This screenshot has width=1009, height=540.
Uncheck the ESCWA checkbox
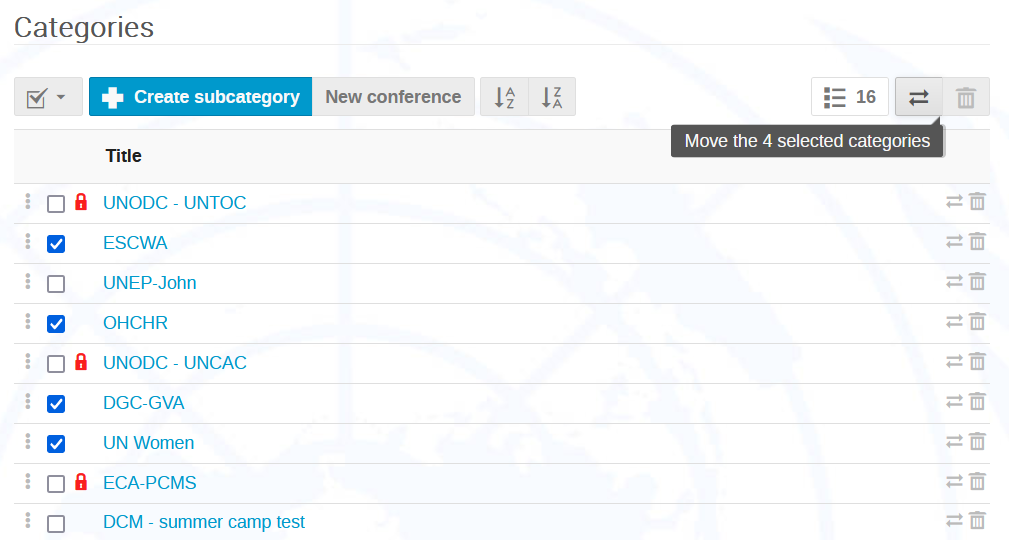tap(56, 244)
